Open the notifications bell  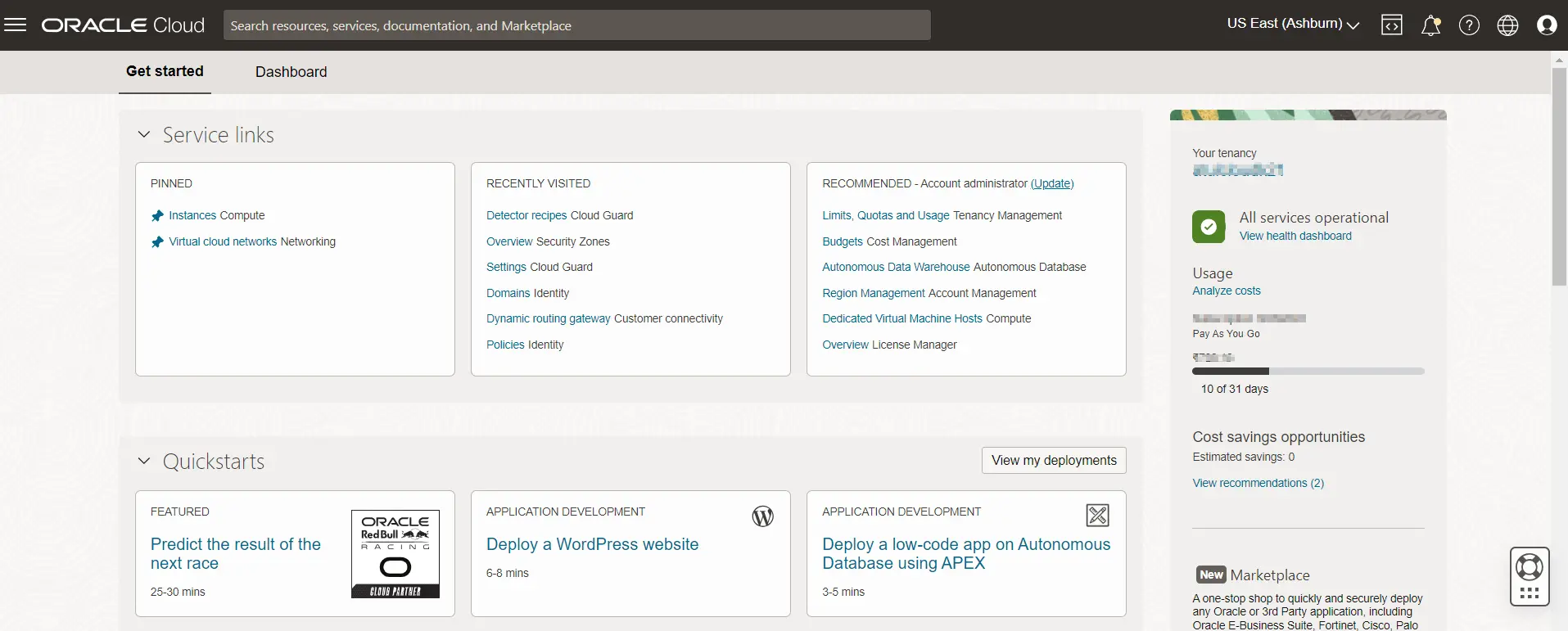coord(1430,25)
